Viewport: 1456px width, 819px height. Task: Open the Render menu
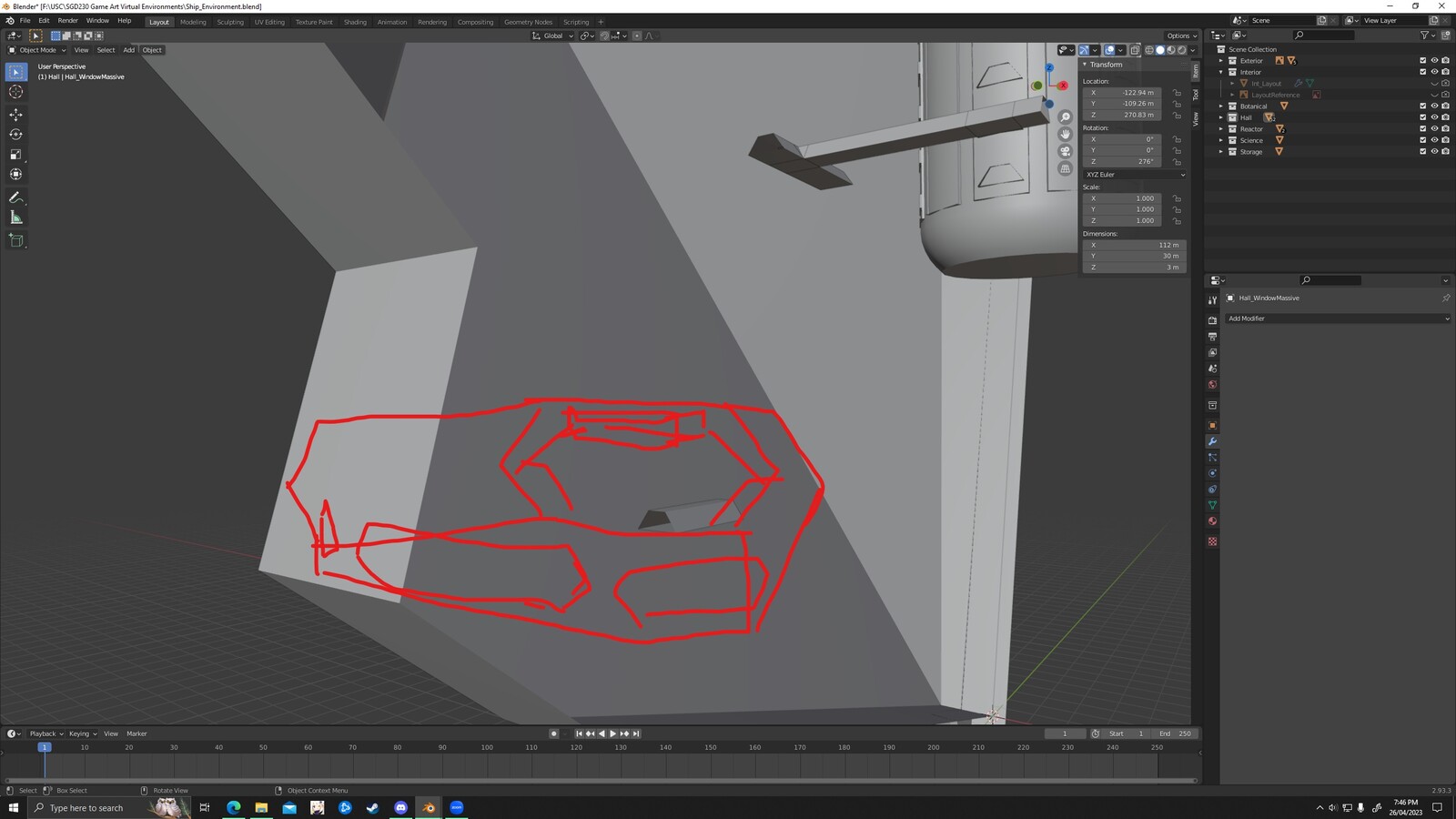point(68,21)
